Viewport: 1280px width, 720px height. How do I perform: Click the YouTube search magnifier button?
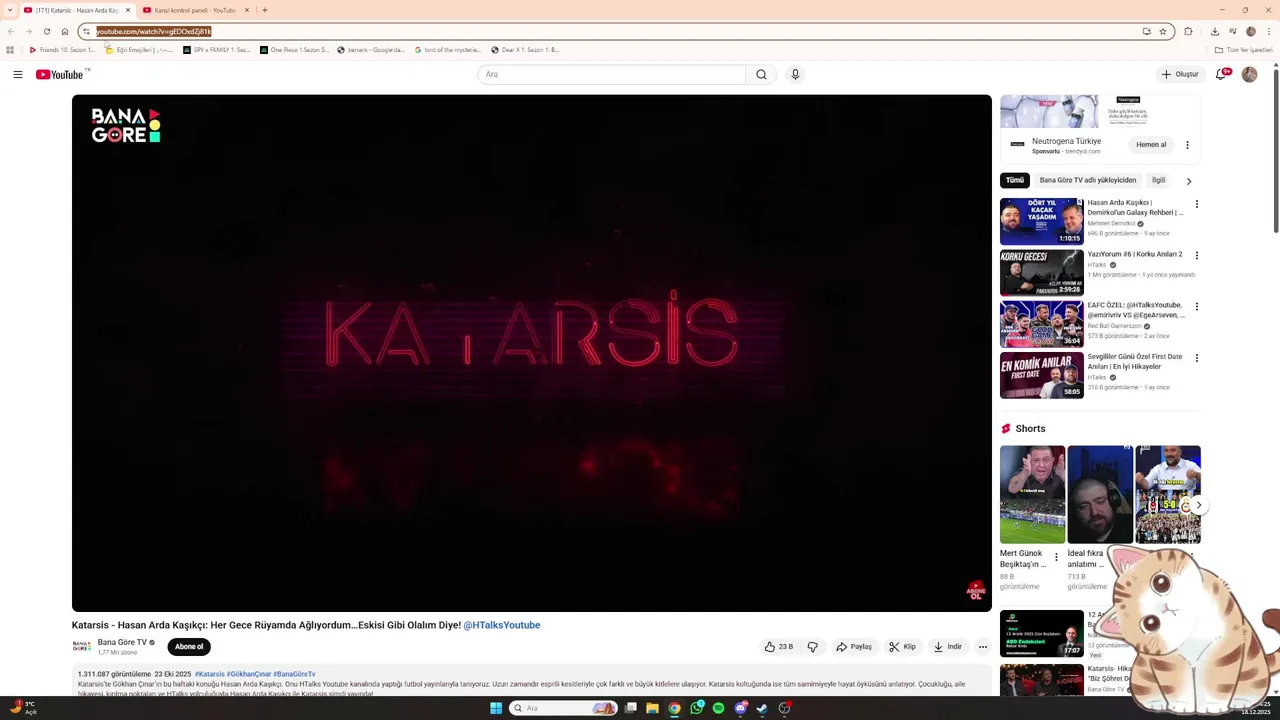[x=761, y=74]
